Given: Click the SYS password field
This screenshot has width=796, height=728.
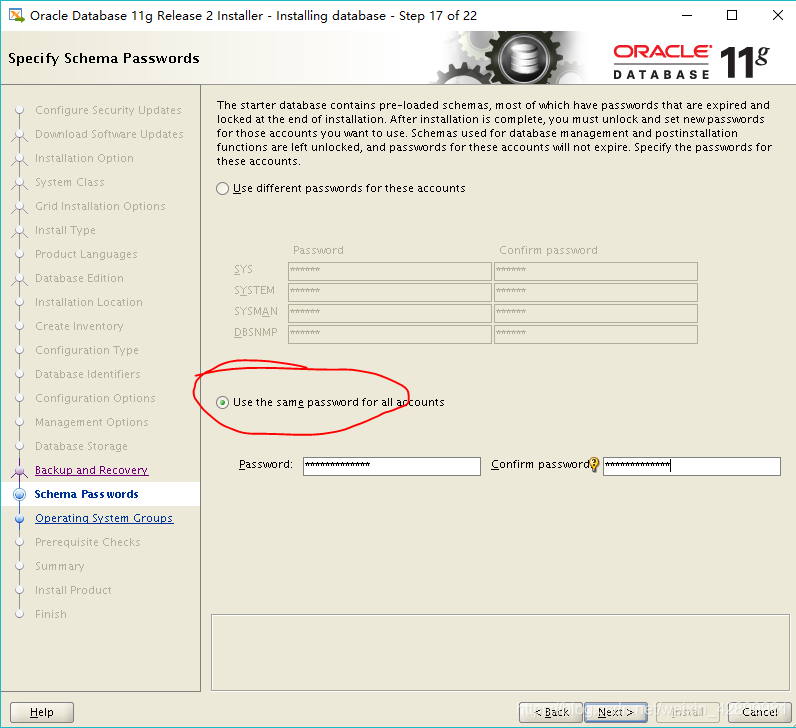Looking at the screenshot, I should click(390, 272).
